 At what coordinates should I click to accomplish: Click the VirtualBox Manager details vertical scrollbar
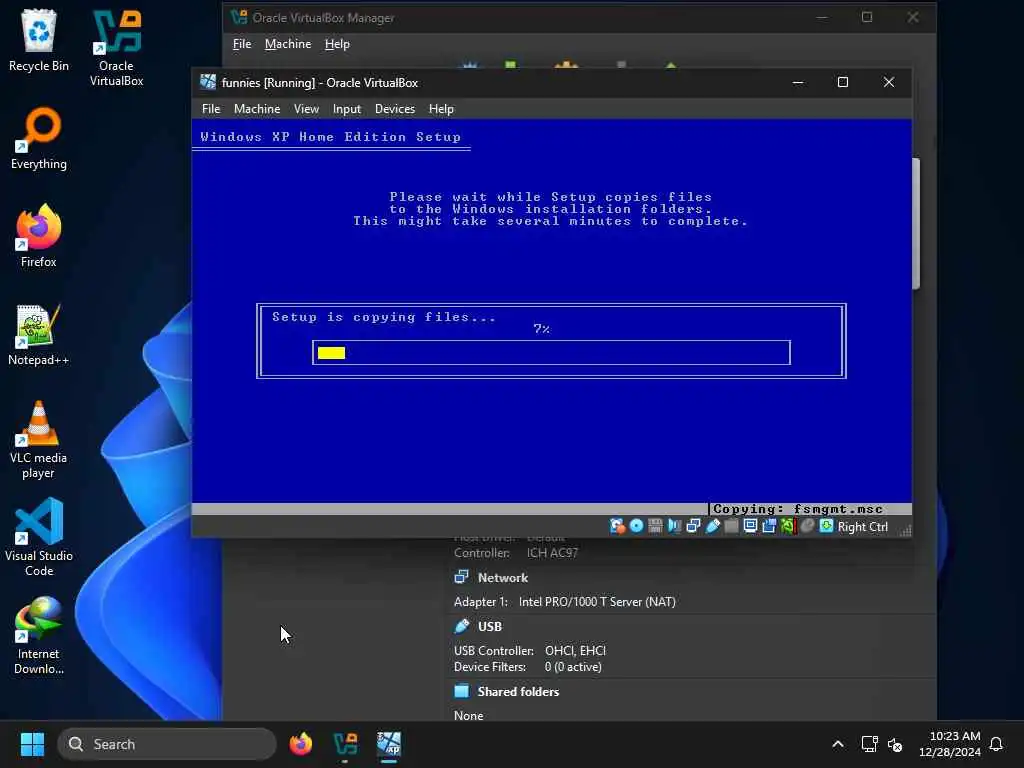click(x=916, y=223)
